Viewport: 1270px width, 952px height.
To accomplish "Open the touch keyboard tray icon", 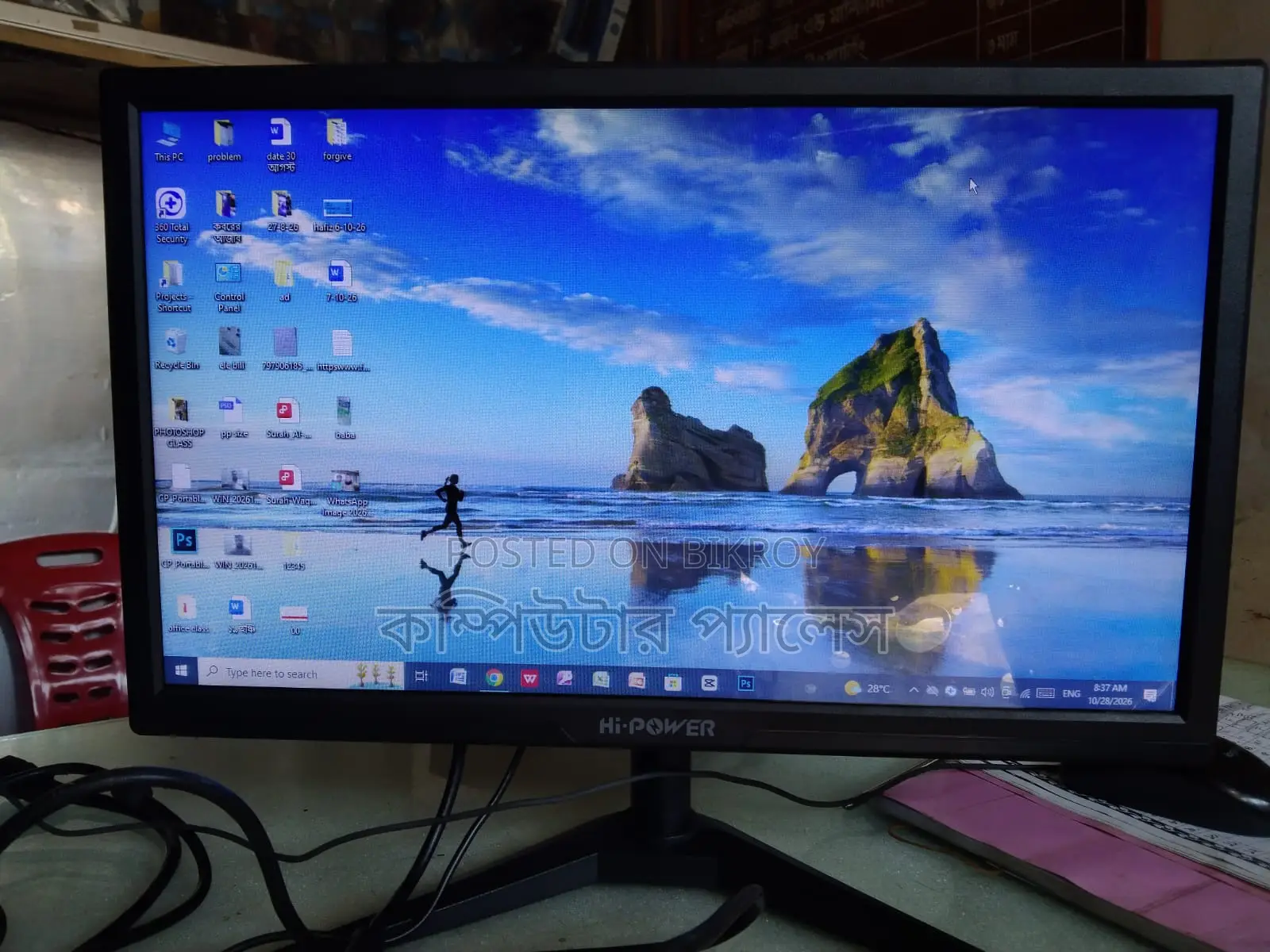I will [x=1045, y=693].
